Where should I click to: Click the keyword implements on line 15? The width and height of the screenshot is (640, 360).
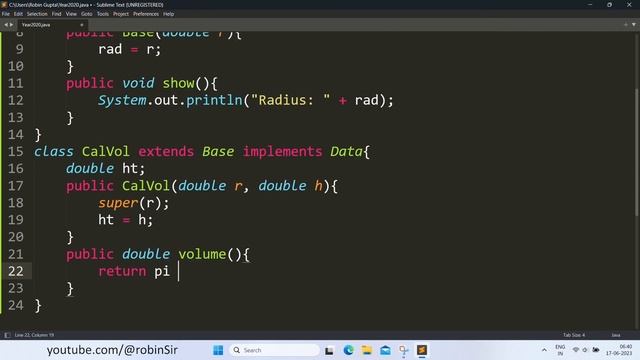pos(282,152)
